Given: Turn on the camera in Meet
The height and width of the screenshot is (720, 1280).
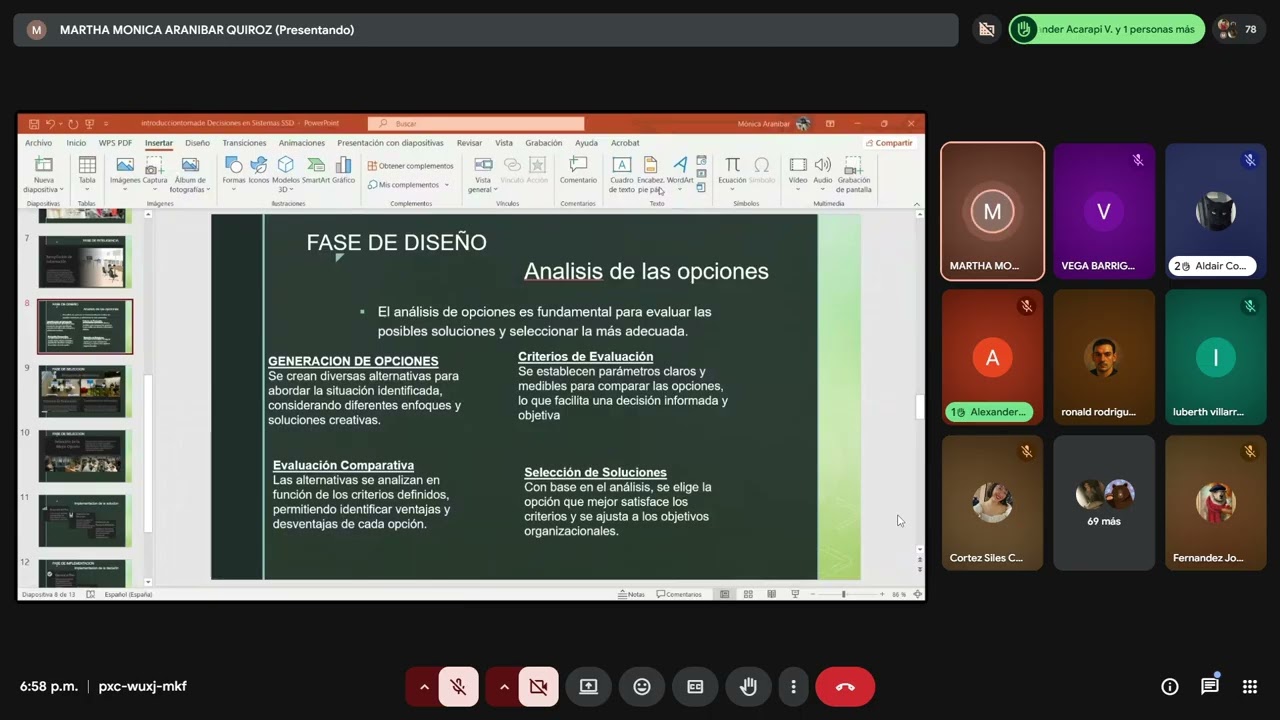Looking at the screenshot, I should pyautogui.click(x=538, y=687).
